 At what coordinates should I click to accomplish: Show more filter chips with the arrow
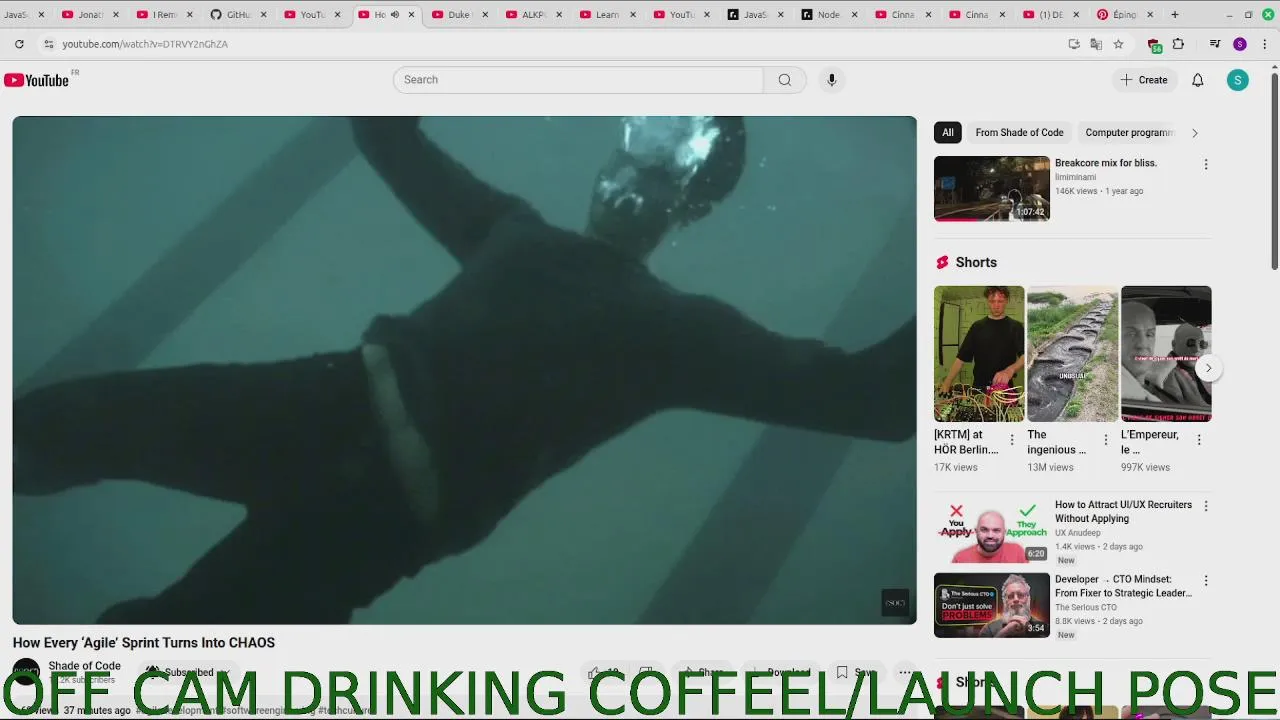pyautogui.click(x=1194, y=133)
